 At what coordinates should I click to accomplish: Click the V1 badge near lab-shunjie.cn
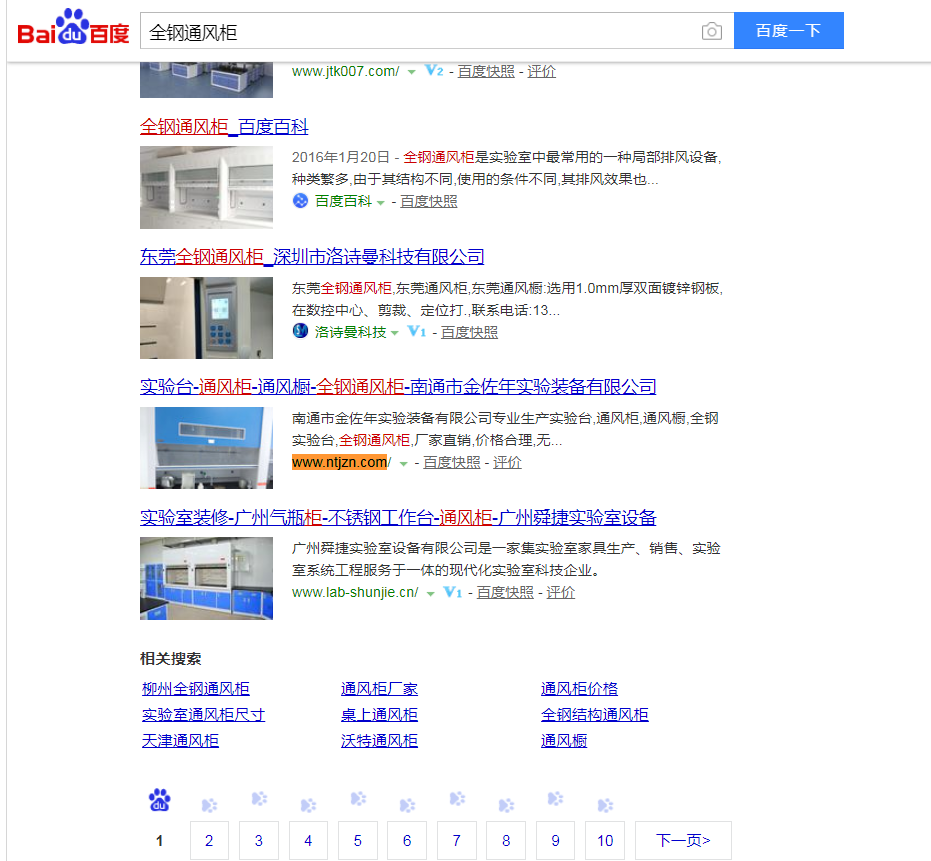pyautogui.click(x=452, y=592)
